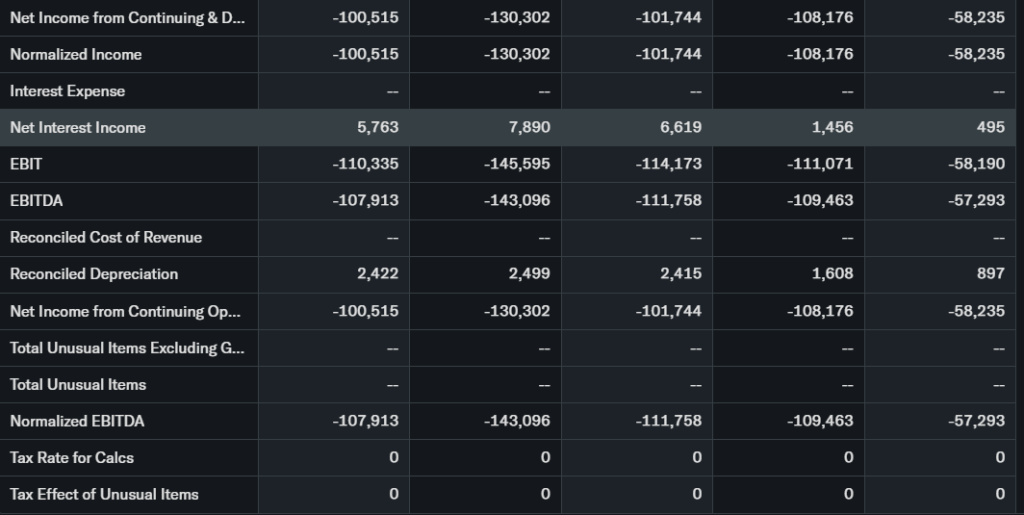This screenshot has height=515, width=1024.
Task: Click the EBITDA row label
Action: [36, 201]
